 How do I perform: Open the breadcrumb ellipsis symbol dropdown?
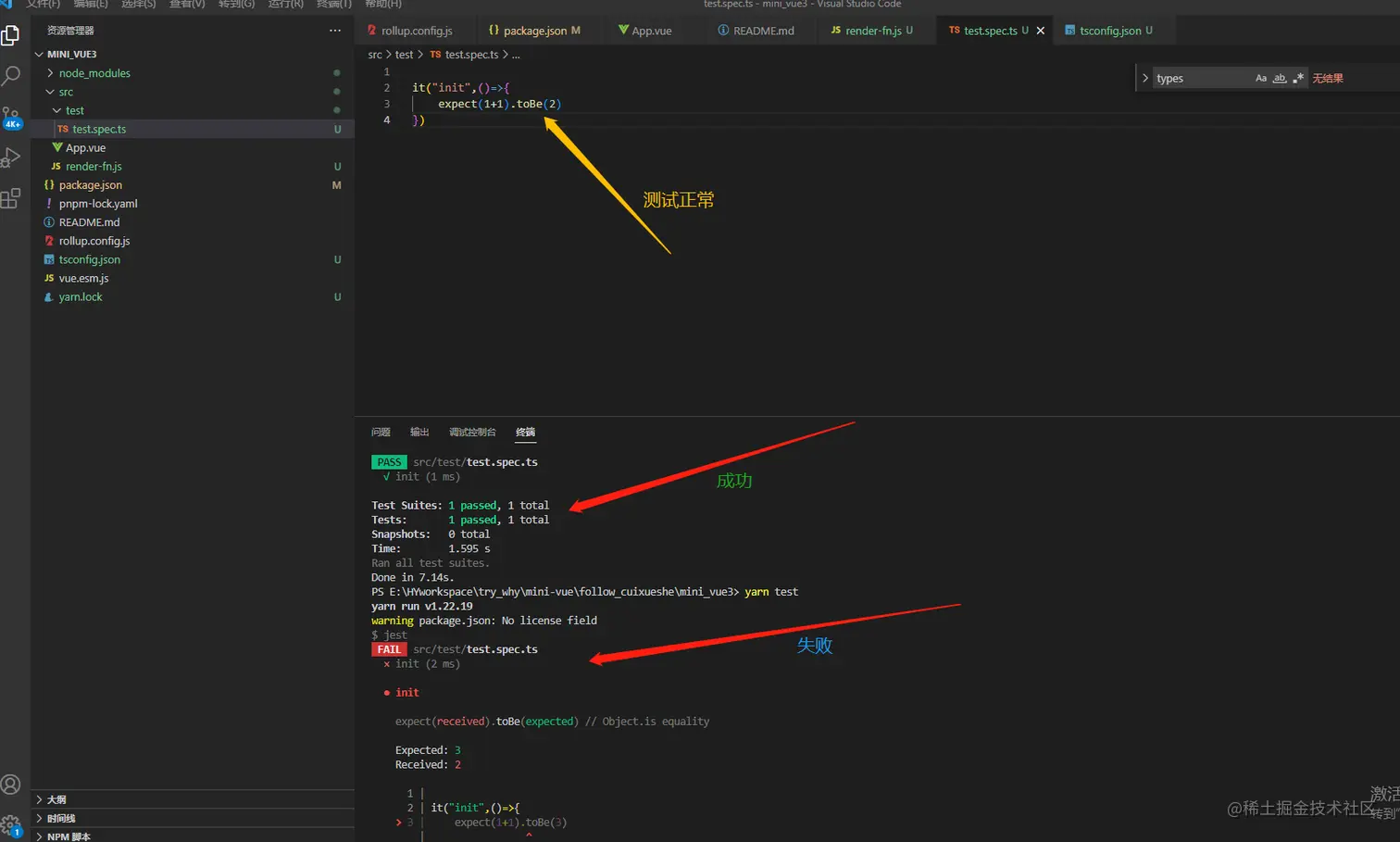click(516, 55)
